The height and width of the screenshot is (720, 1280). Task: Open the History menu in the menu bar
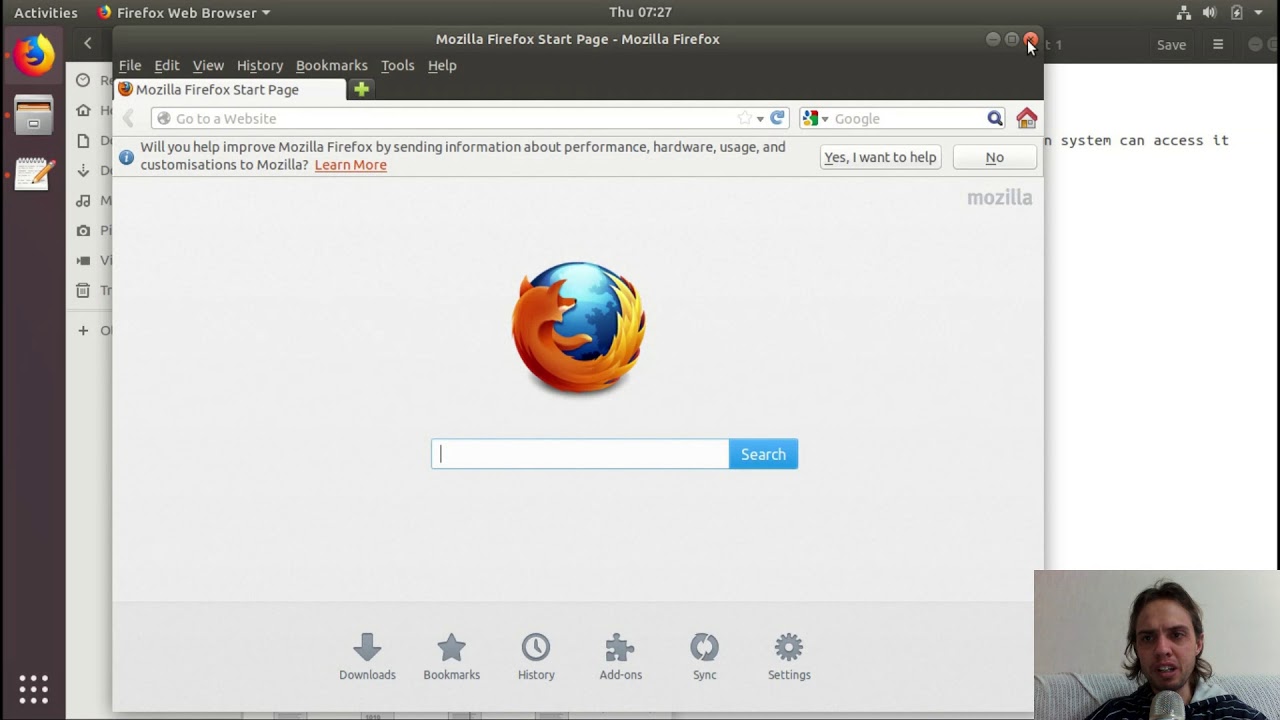coord(260,65)
